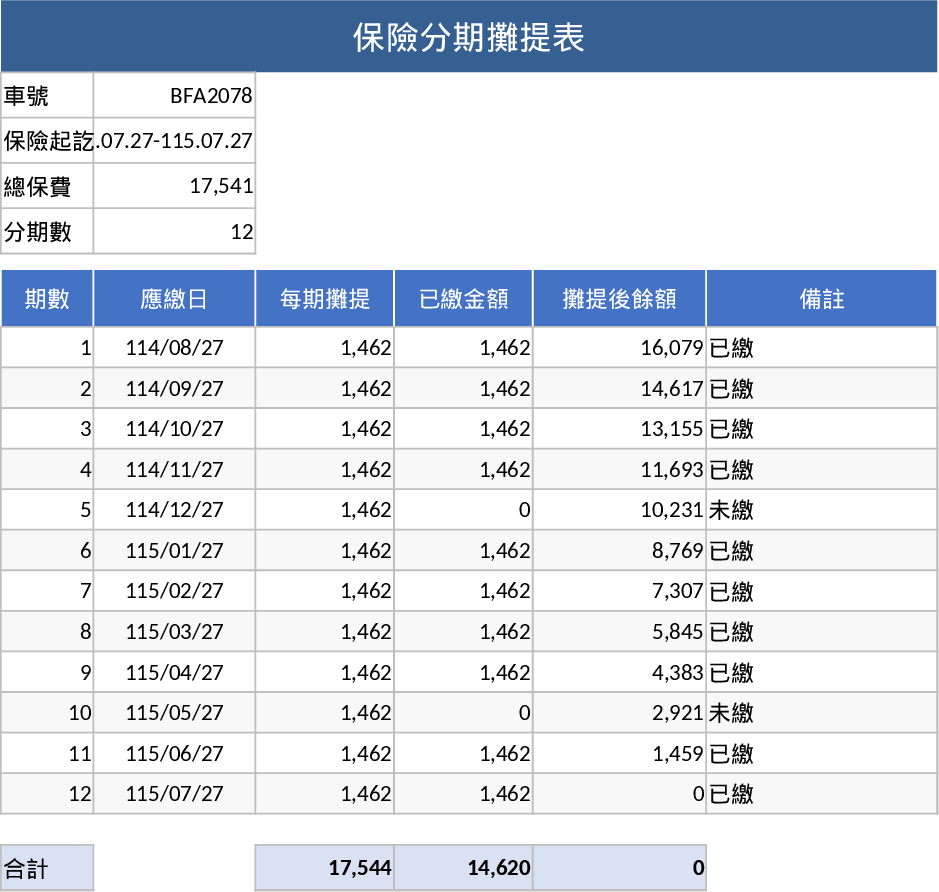939x892 pixels.
Task: Select the 攤提後餘額 column header
Action: (x=619, y=298)
